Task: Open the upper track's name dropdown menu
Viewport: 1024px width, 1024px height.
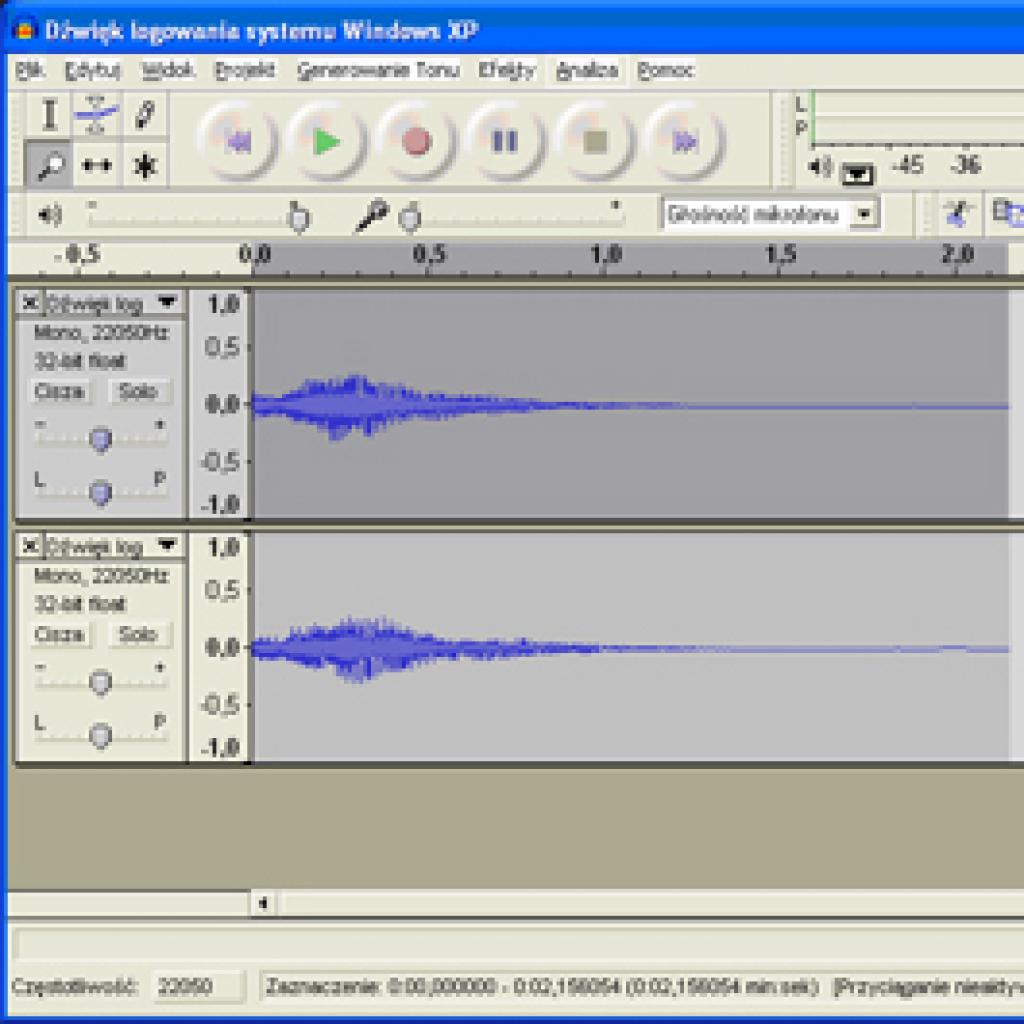Action: pyautogui.click(x=167, y=302)
